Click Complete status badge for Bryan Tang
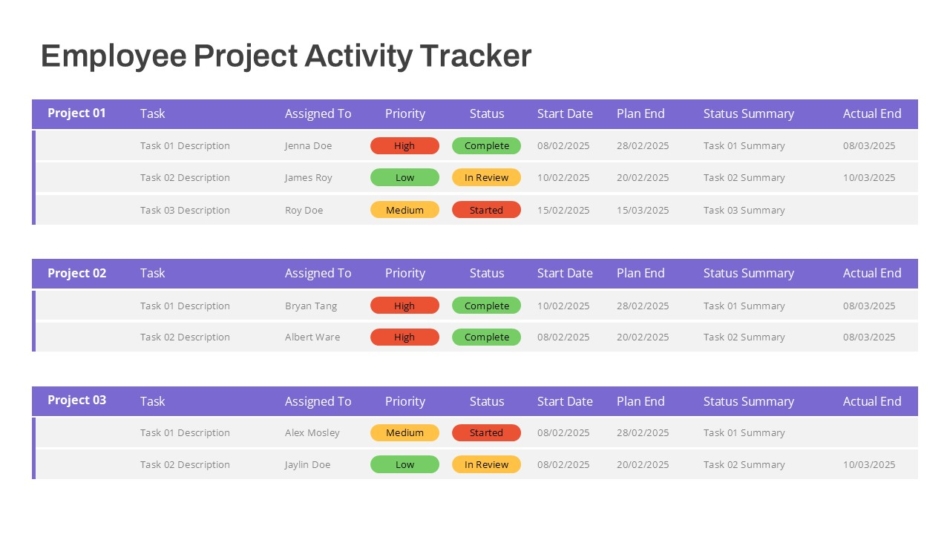 [487, 305]
